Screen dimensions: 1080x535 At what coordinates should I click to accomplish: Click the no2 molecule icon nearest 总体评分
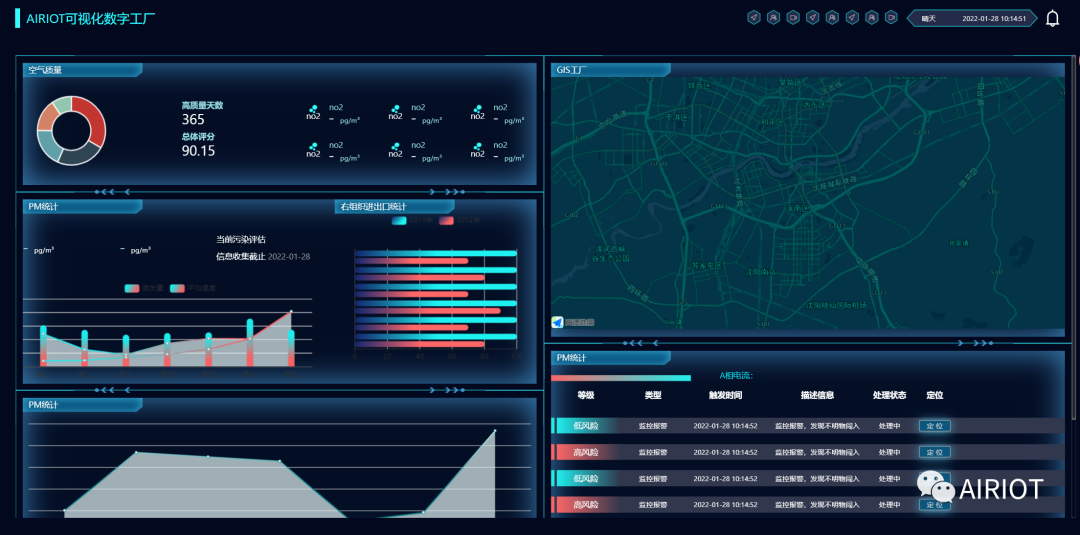[313, 149]
